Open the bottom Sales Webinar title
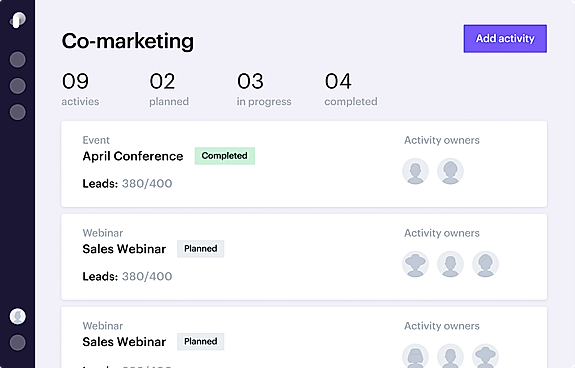Image resolution: width=575 pixels, height=368 pixels. 124,342
